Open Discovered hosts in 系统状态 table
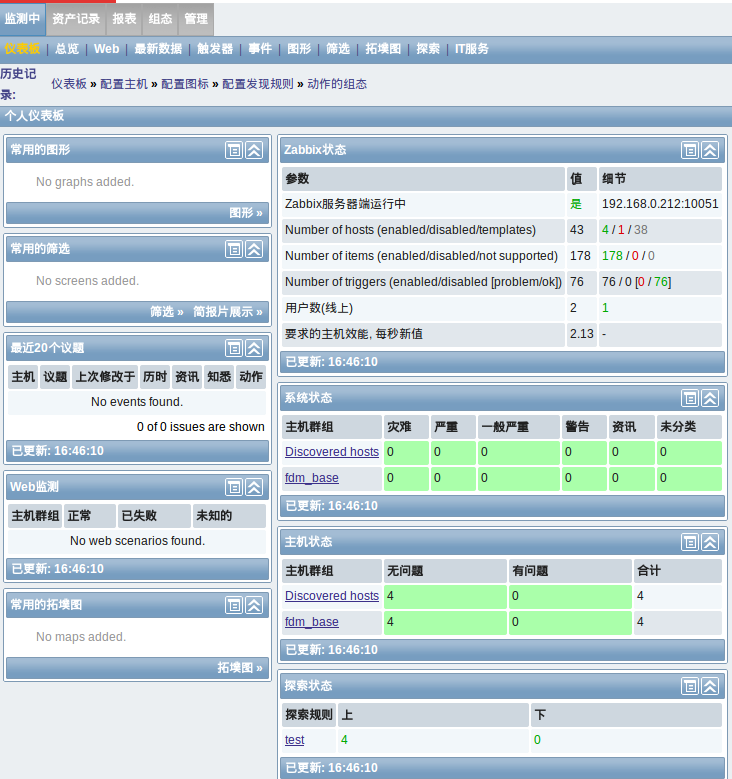This screenshot has width=732, height=779. 332,452
